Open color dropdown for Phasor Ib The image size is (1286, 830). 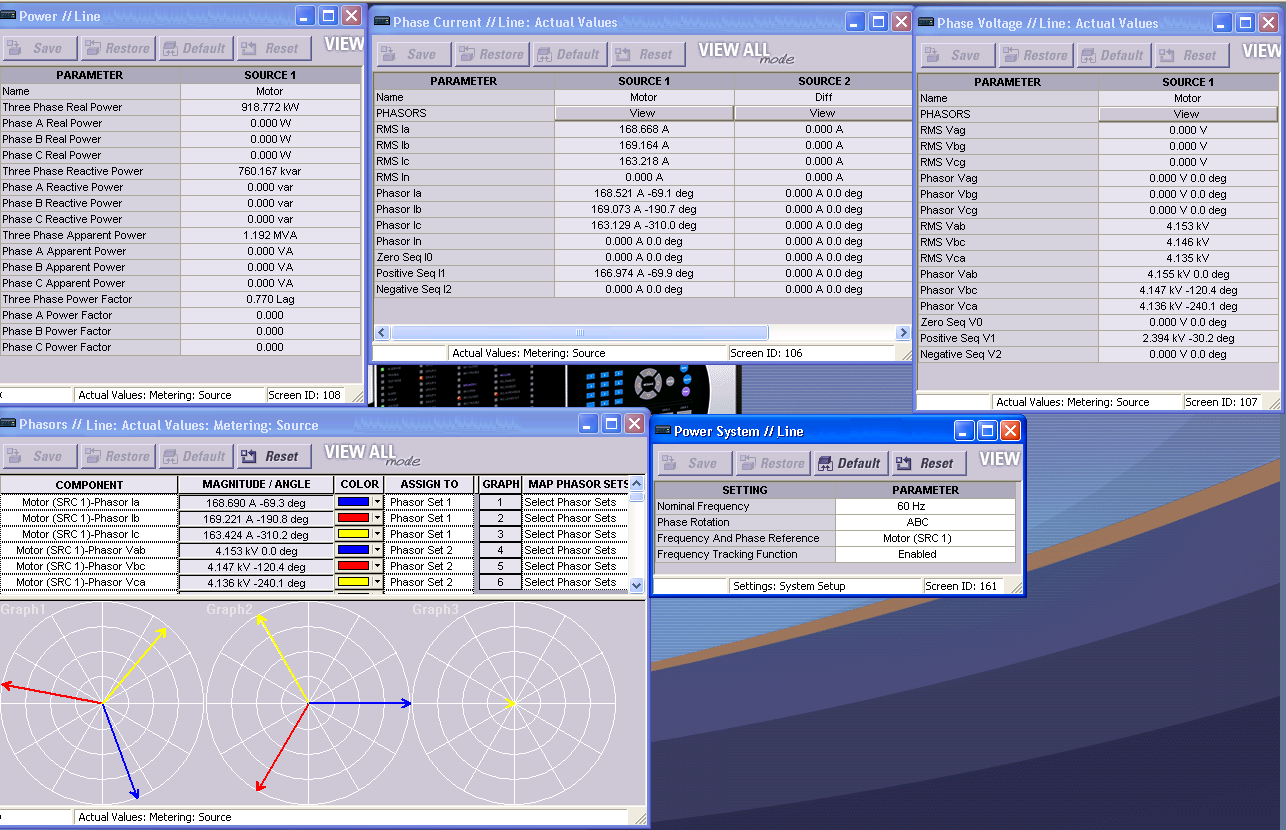(378, 518)
